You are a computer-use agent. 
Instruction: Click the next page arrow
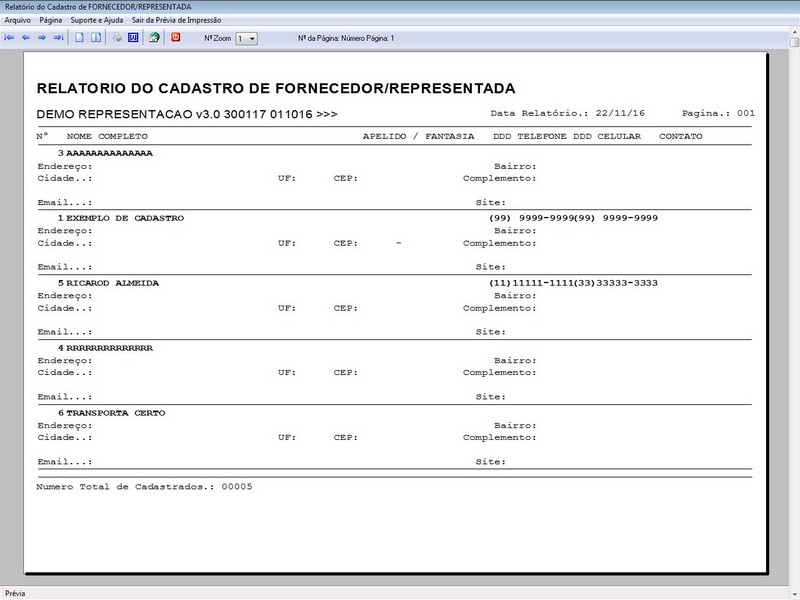coord(42,38)
